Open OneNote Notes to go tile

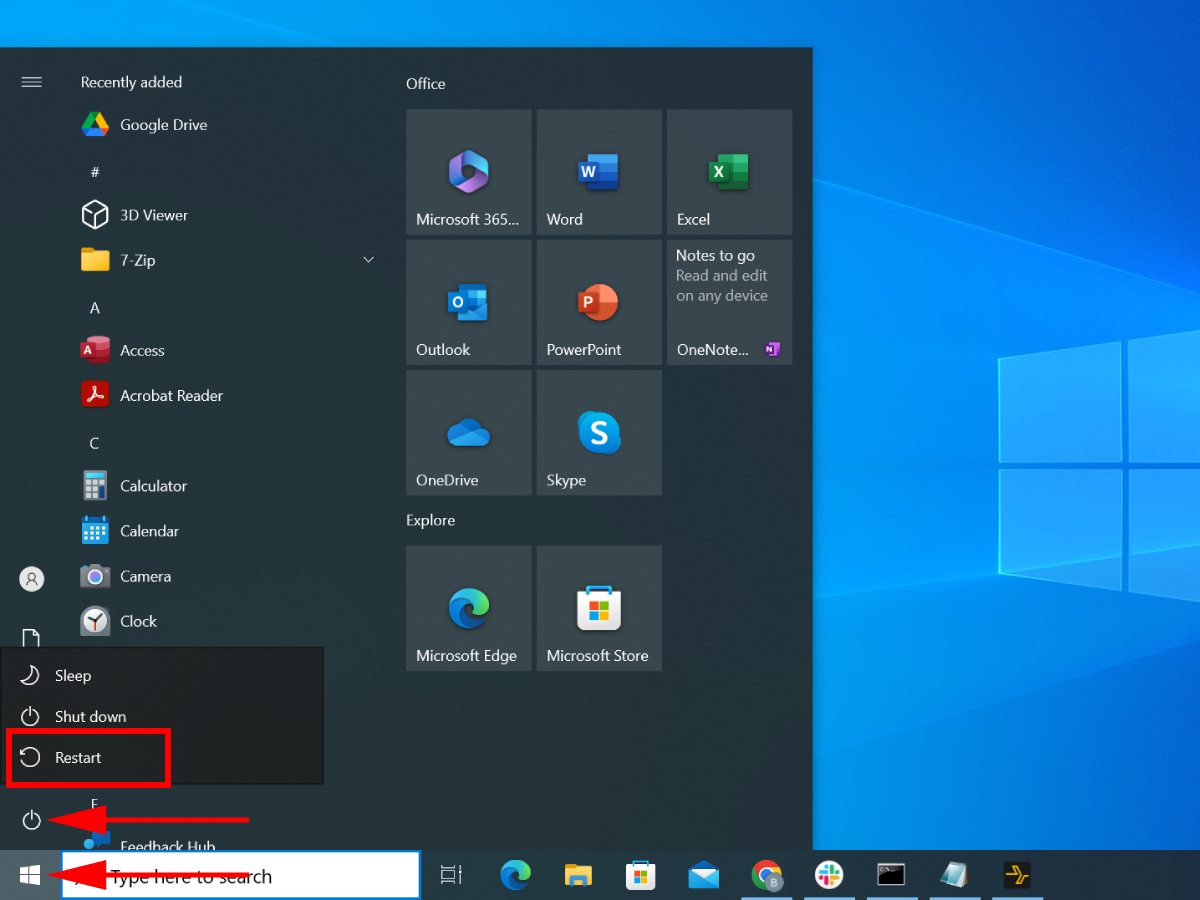tap(729, 302)
